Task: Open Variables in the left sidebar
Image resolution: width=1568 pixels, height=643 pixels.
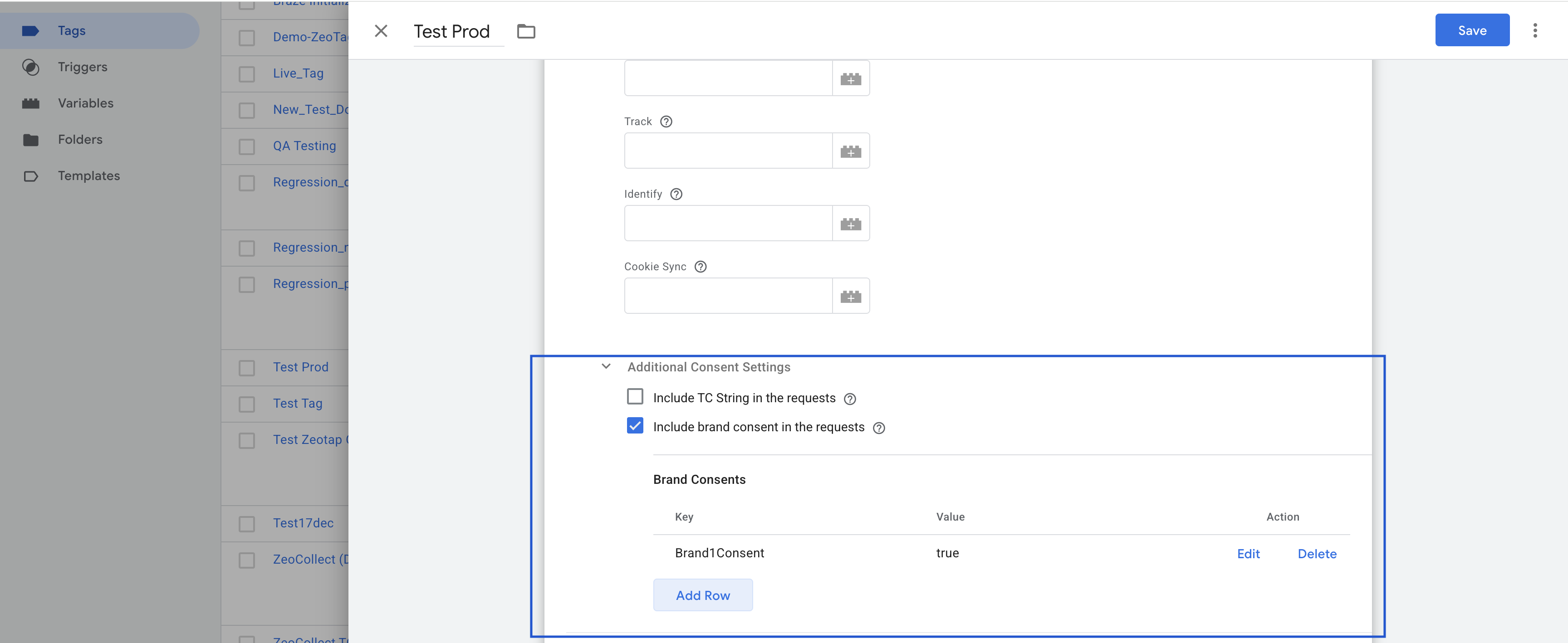Action: 85,103
